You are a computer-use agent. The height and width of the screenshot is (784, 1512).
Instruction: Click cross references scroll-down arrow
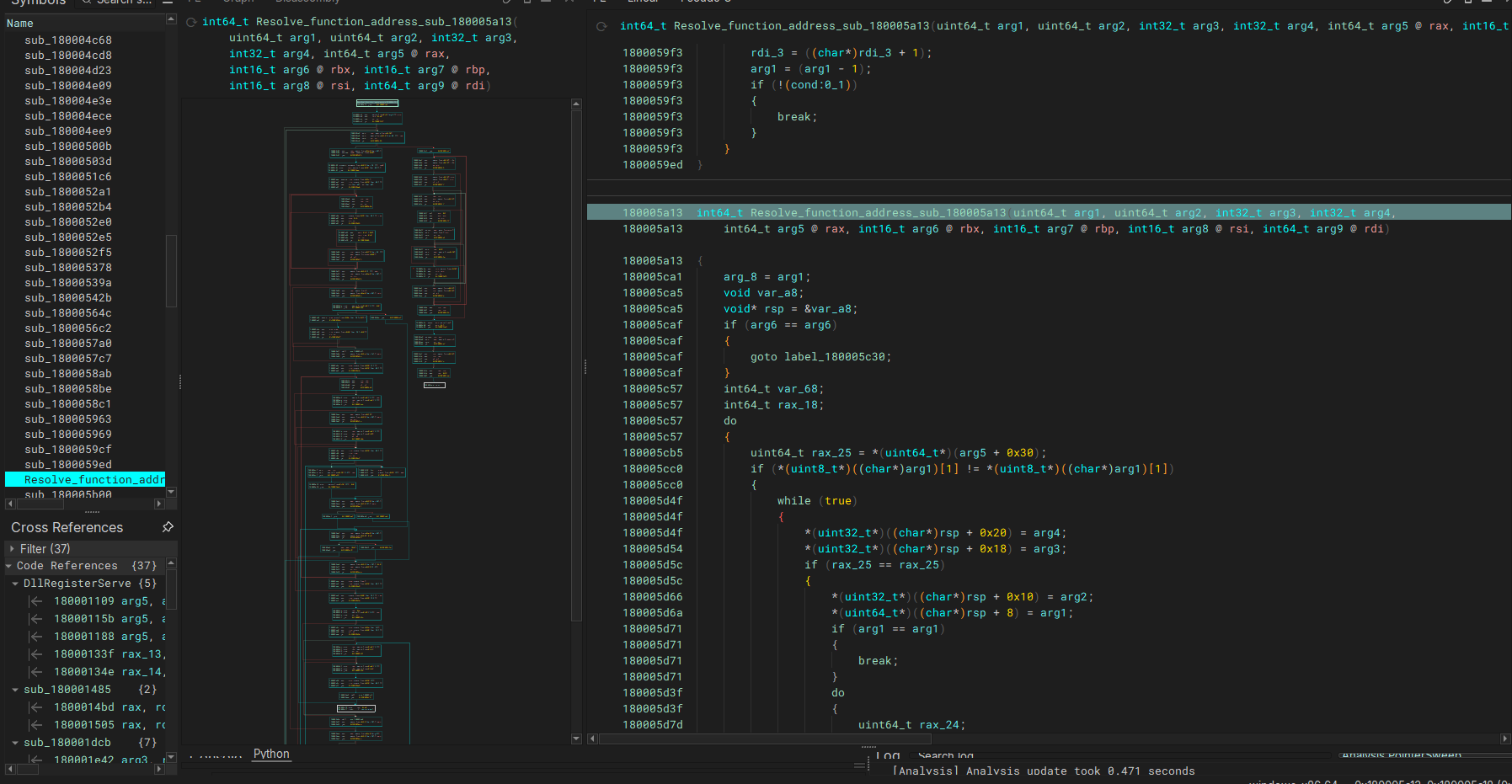pyautogui.click(x=171, y=757)
